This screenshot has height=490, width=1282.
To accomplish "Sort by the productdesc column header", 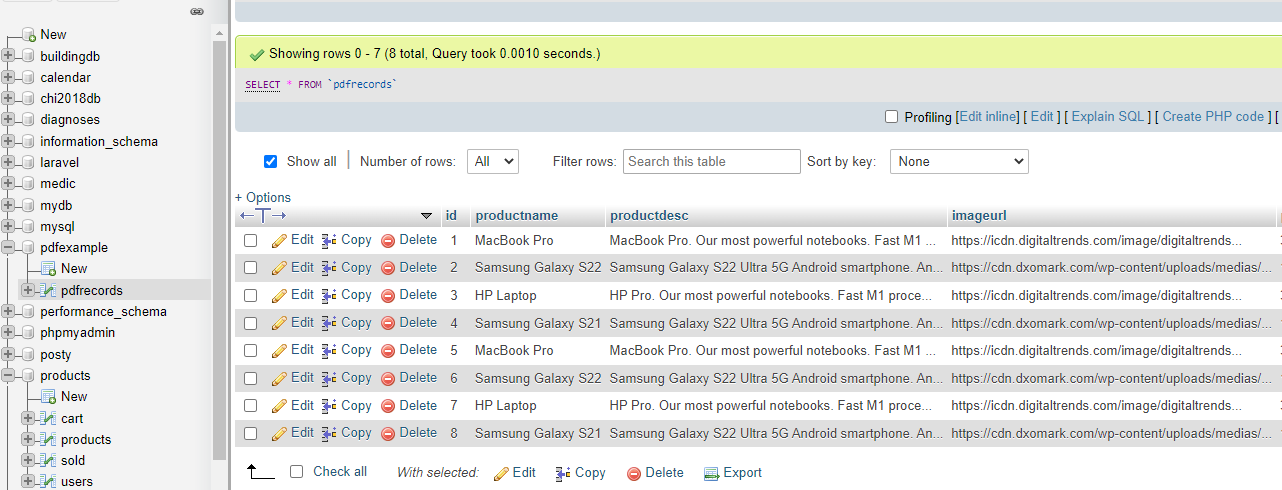I will [649, 215].
